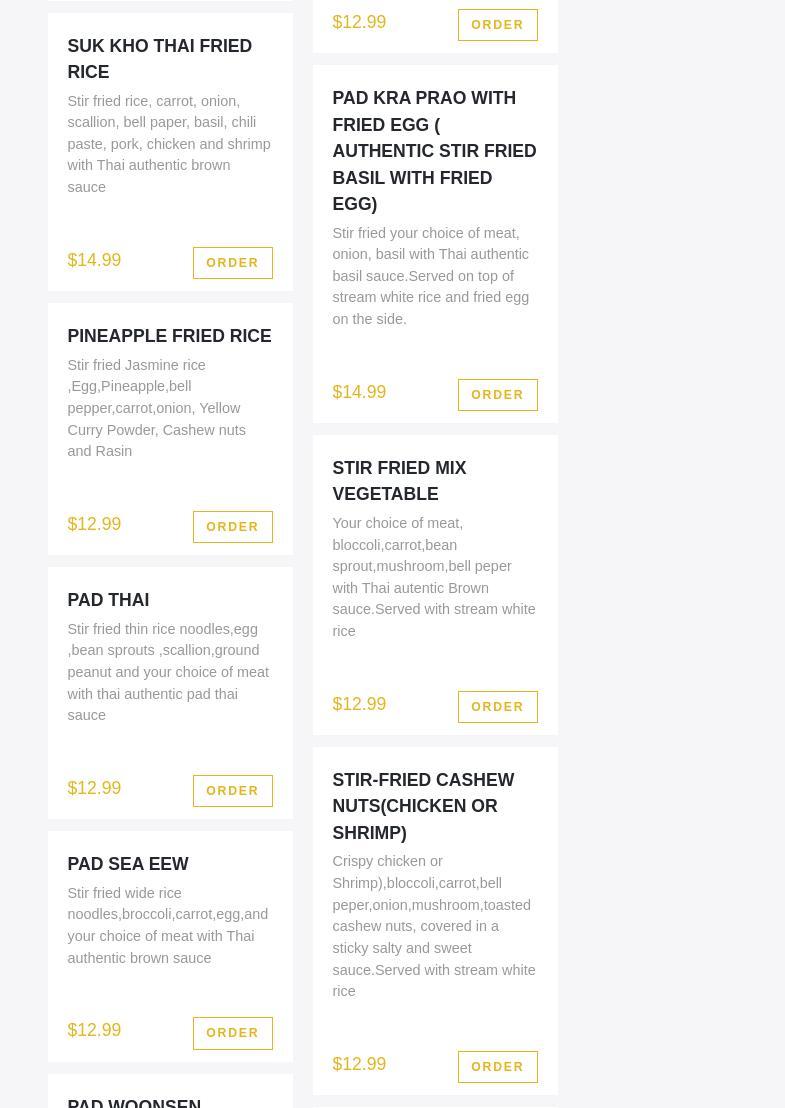This screenshot has width=785, height=1108.
Task: Order the Stir Fried Mix Vegetable
Action: pos(497,707)
